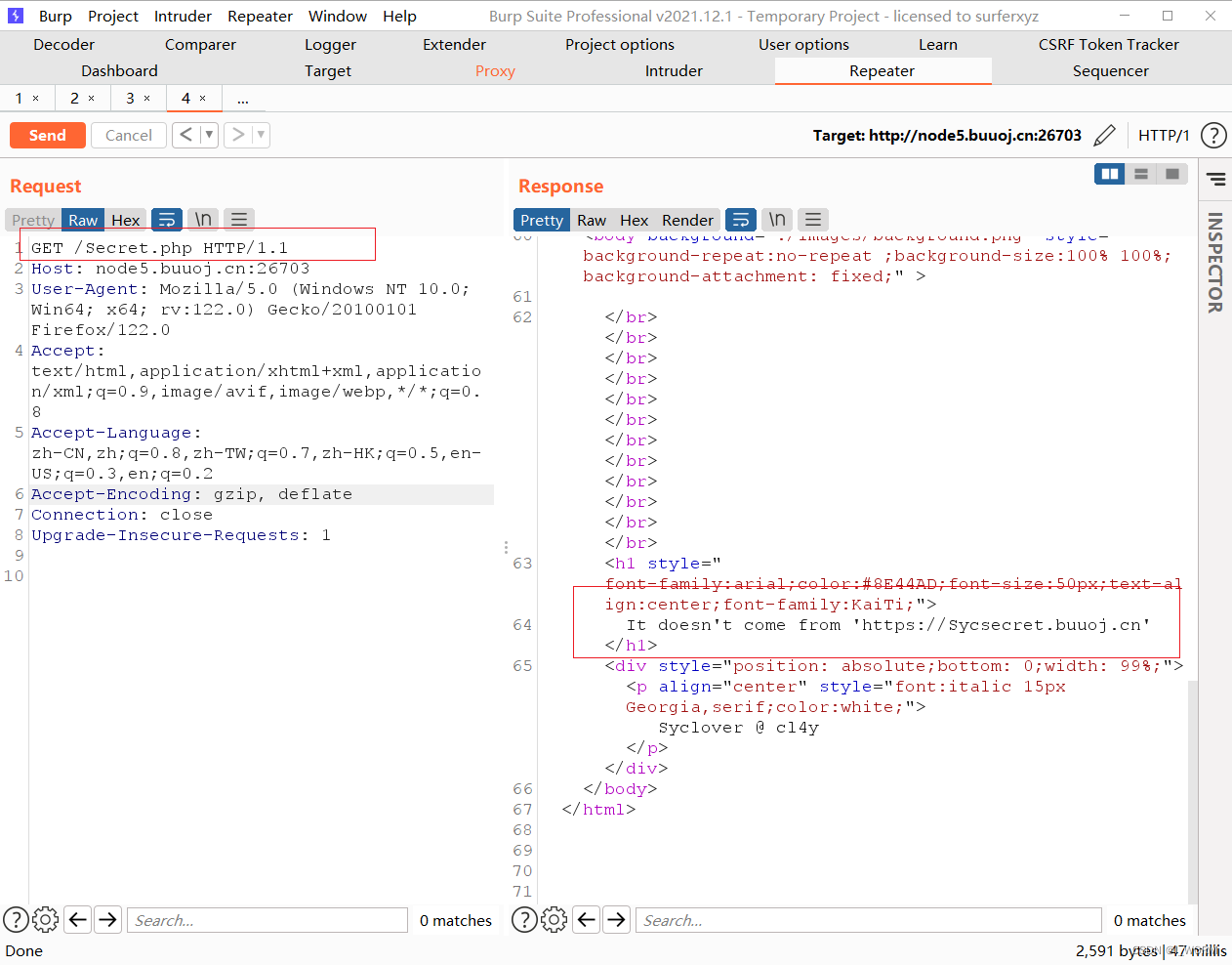1232x965 pixels.
Task: Close Repeater tab 4
Action: coord(203,99)
